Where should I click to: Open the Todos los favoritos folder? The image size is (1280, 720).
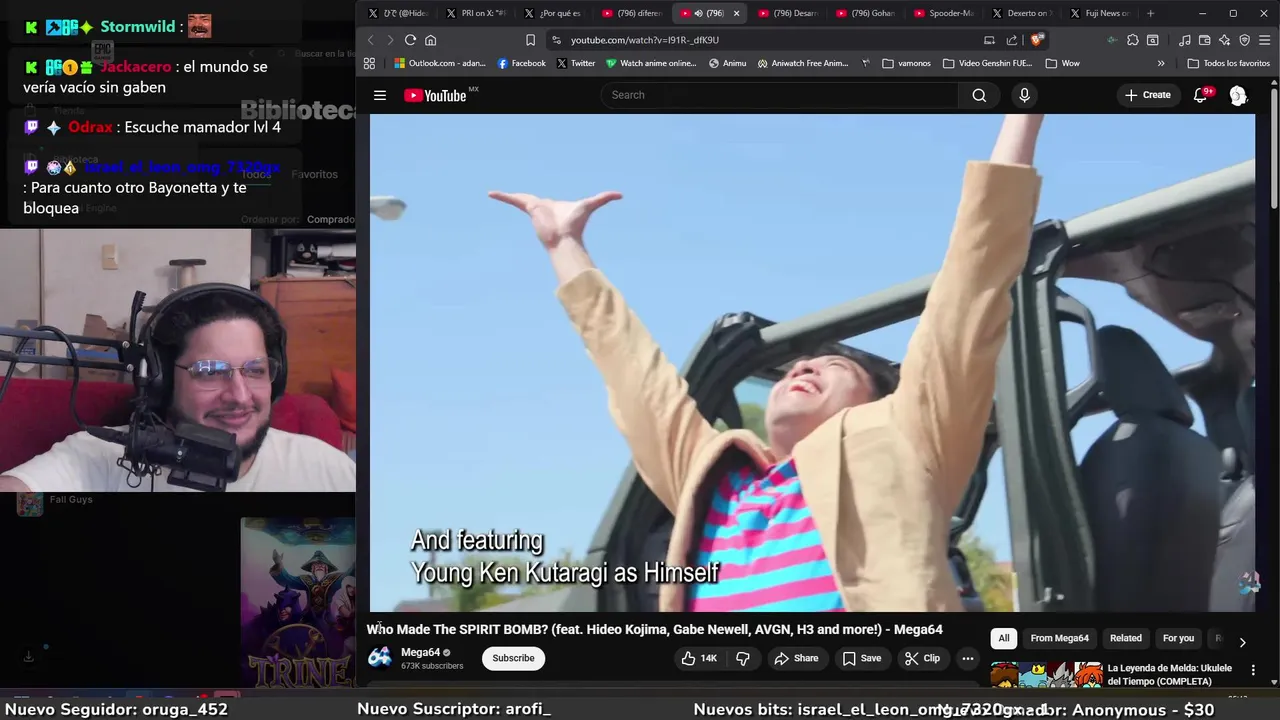click(1228, 63)
